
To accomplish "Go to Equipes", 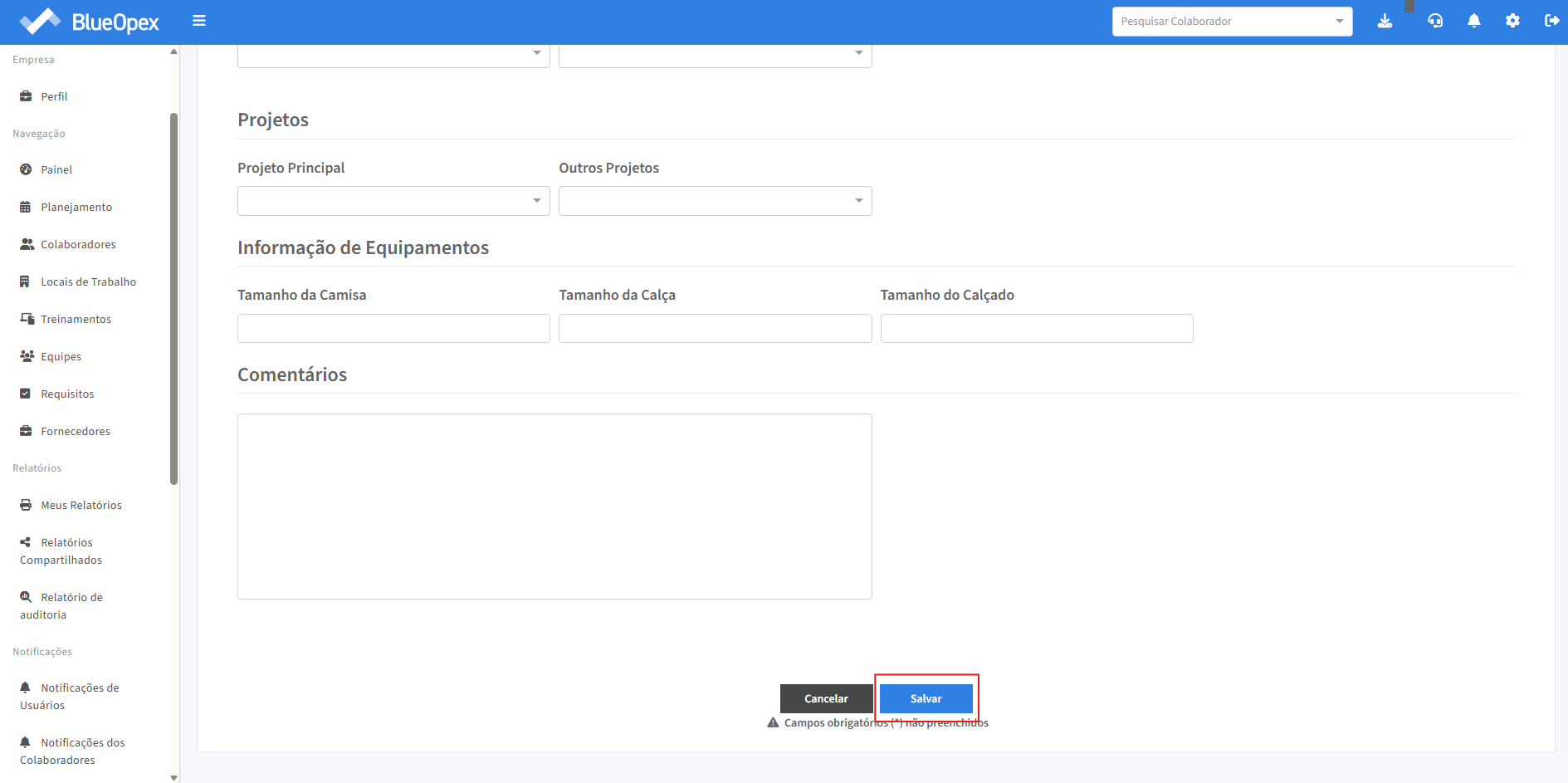I will (x=61, y=356).
